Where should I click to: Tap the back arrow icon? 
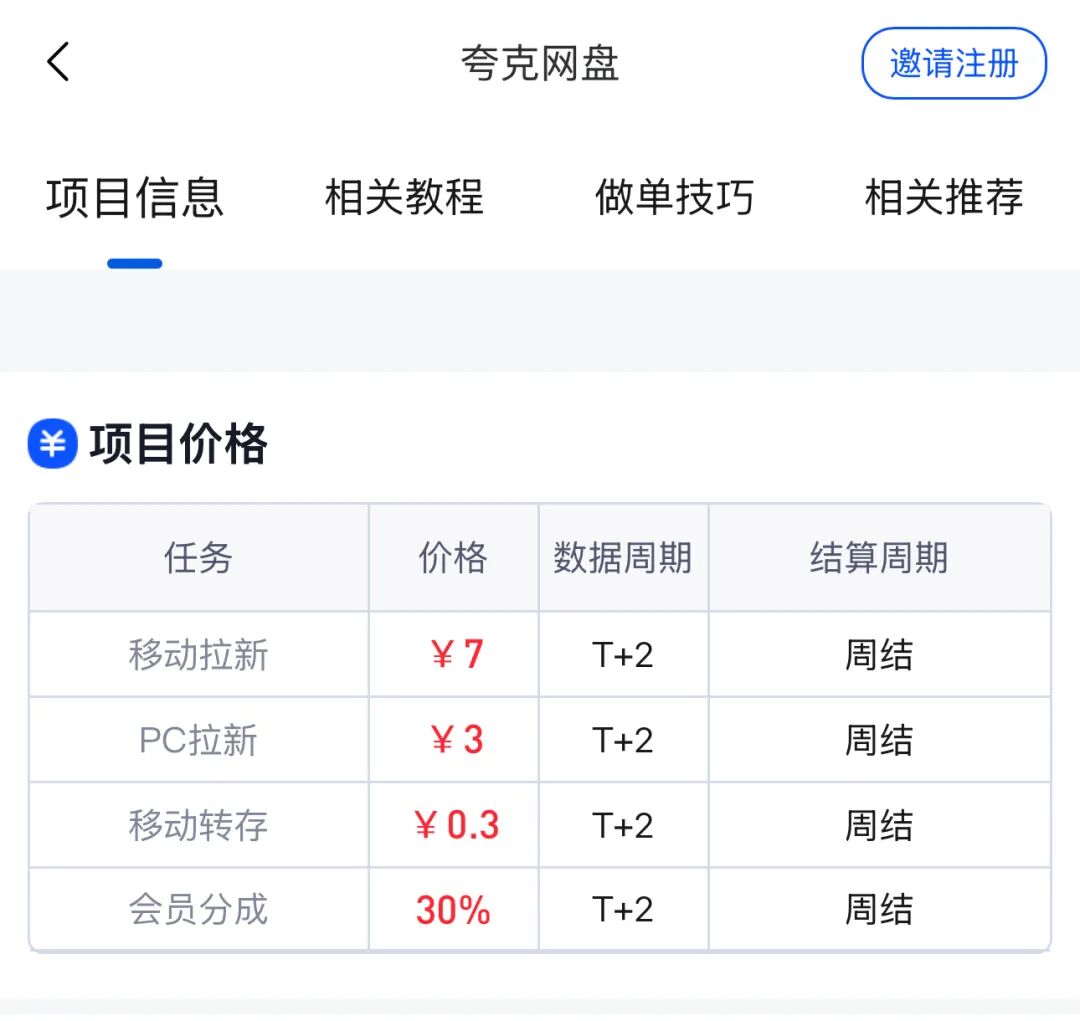coord(58,63)
